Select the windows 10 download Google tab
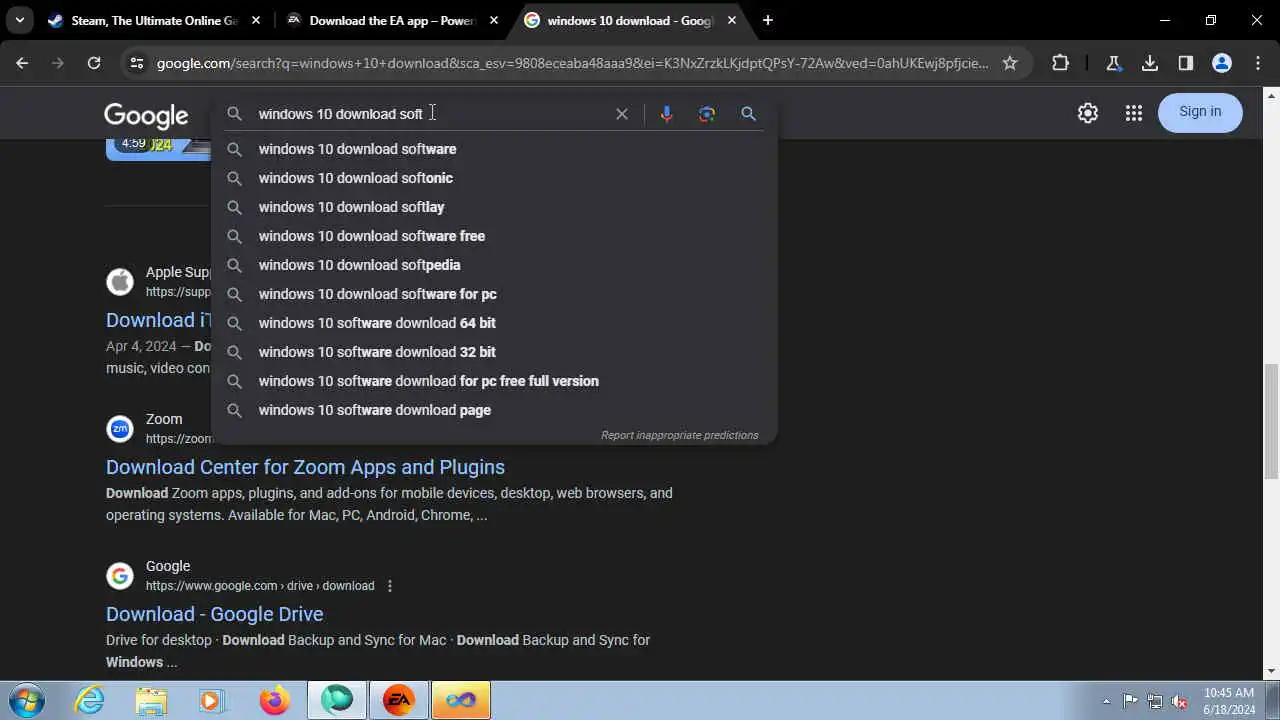The width and height of the screenshot is (1280, 720). [629, 20]
